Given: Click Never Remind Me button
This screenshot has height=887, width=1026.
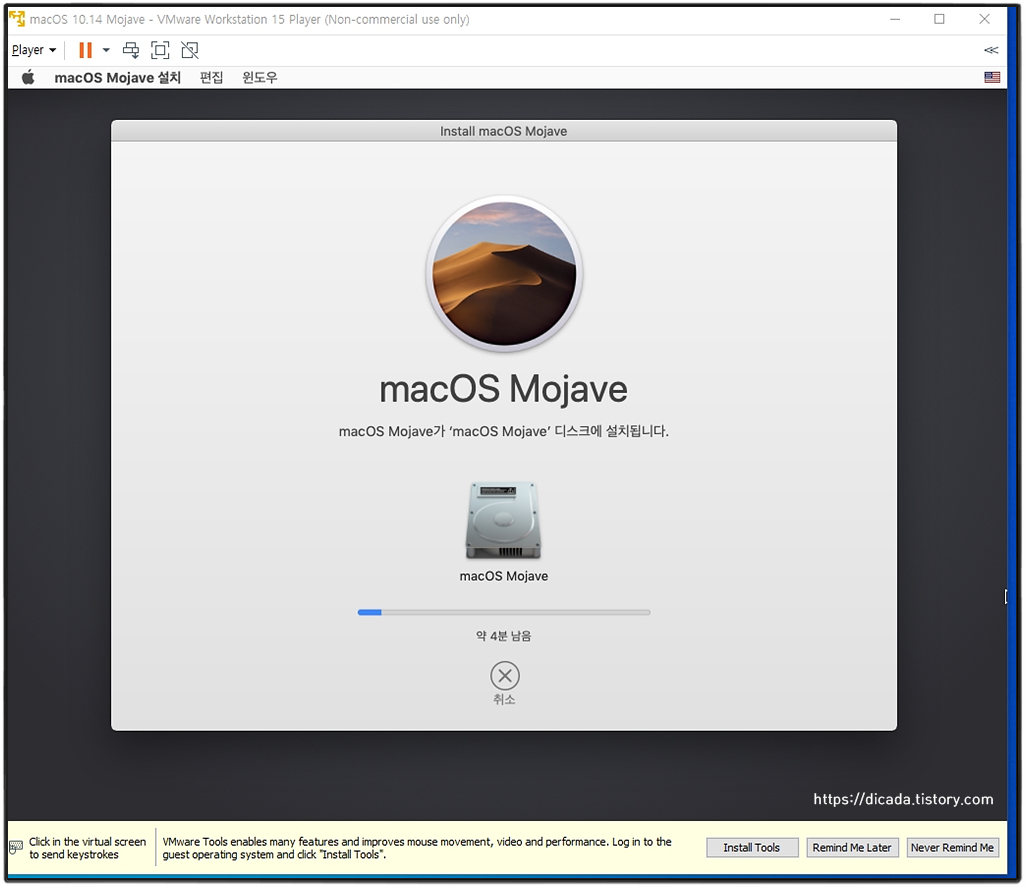Looking at the screenshot, I should point(952,848).
